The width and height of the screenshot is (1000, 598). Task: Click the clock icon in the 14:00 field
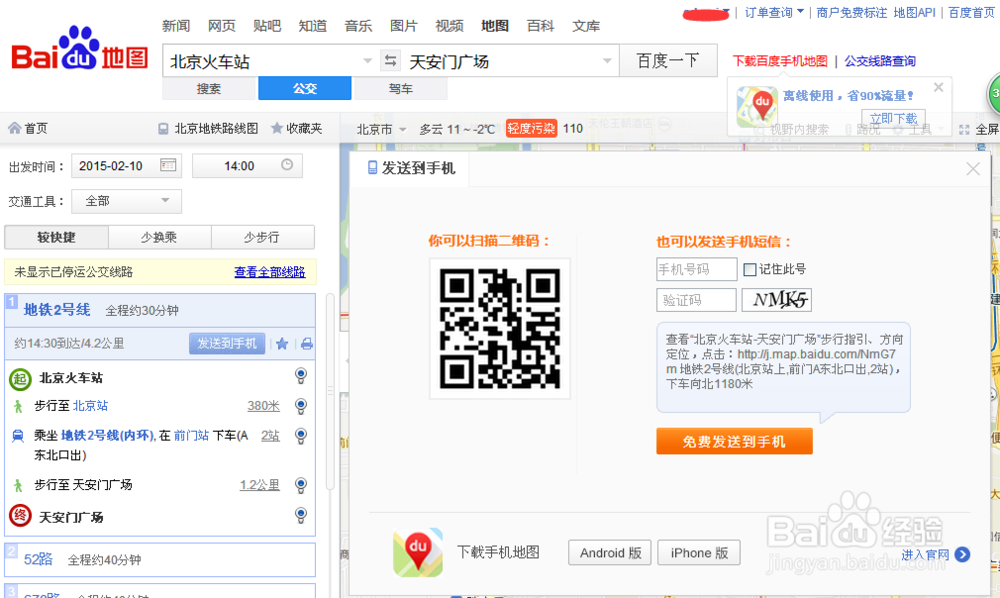287,165
